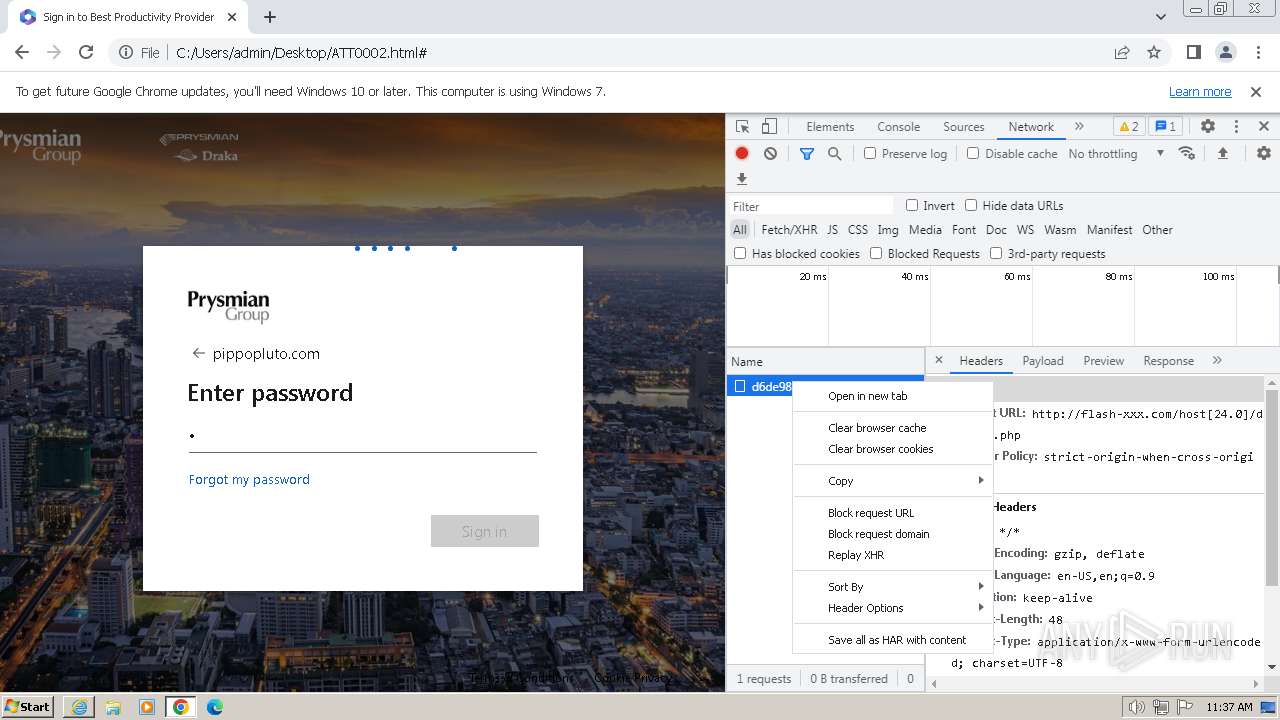Open the Preview tab
Image resolution: width=1280 pixels, height=720 pixels.
pyautogui.click(x=1104, y=361)
